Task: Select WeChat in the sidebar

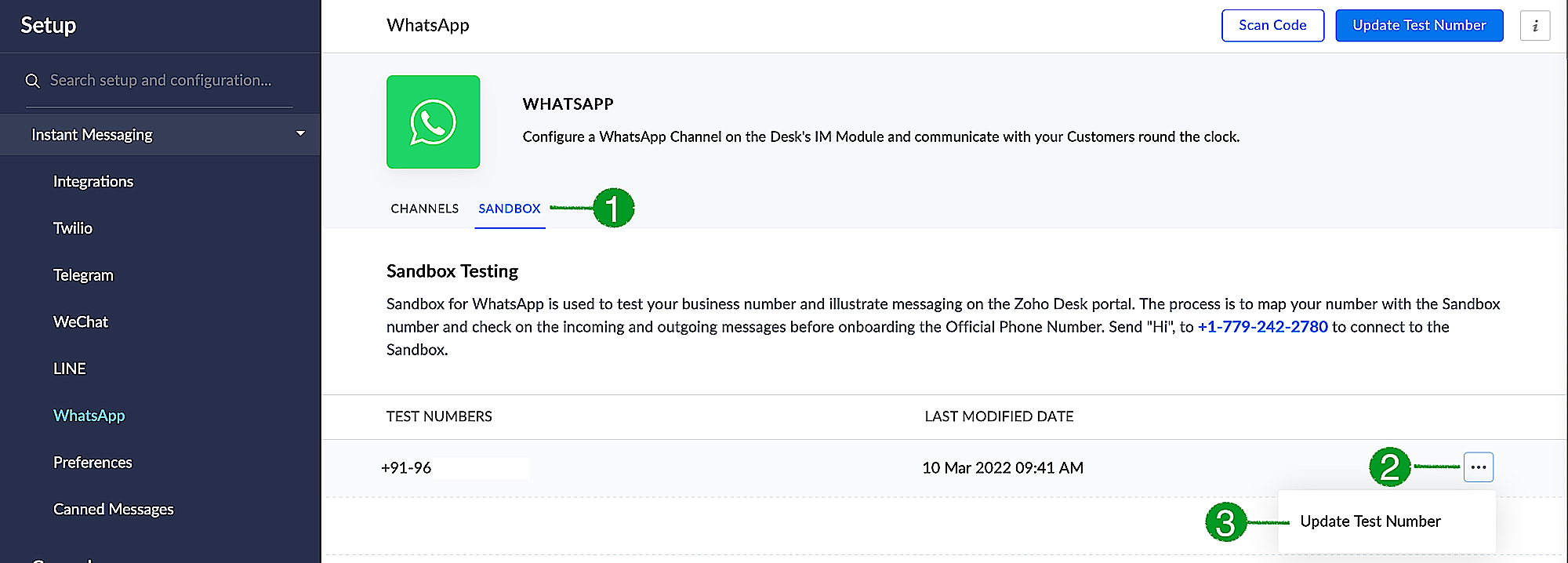Action: (x=81, y=322)
